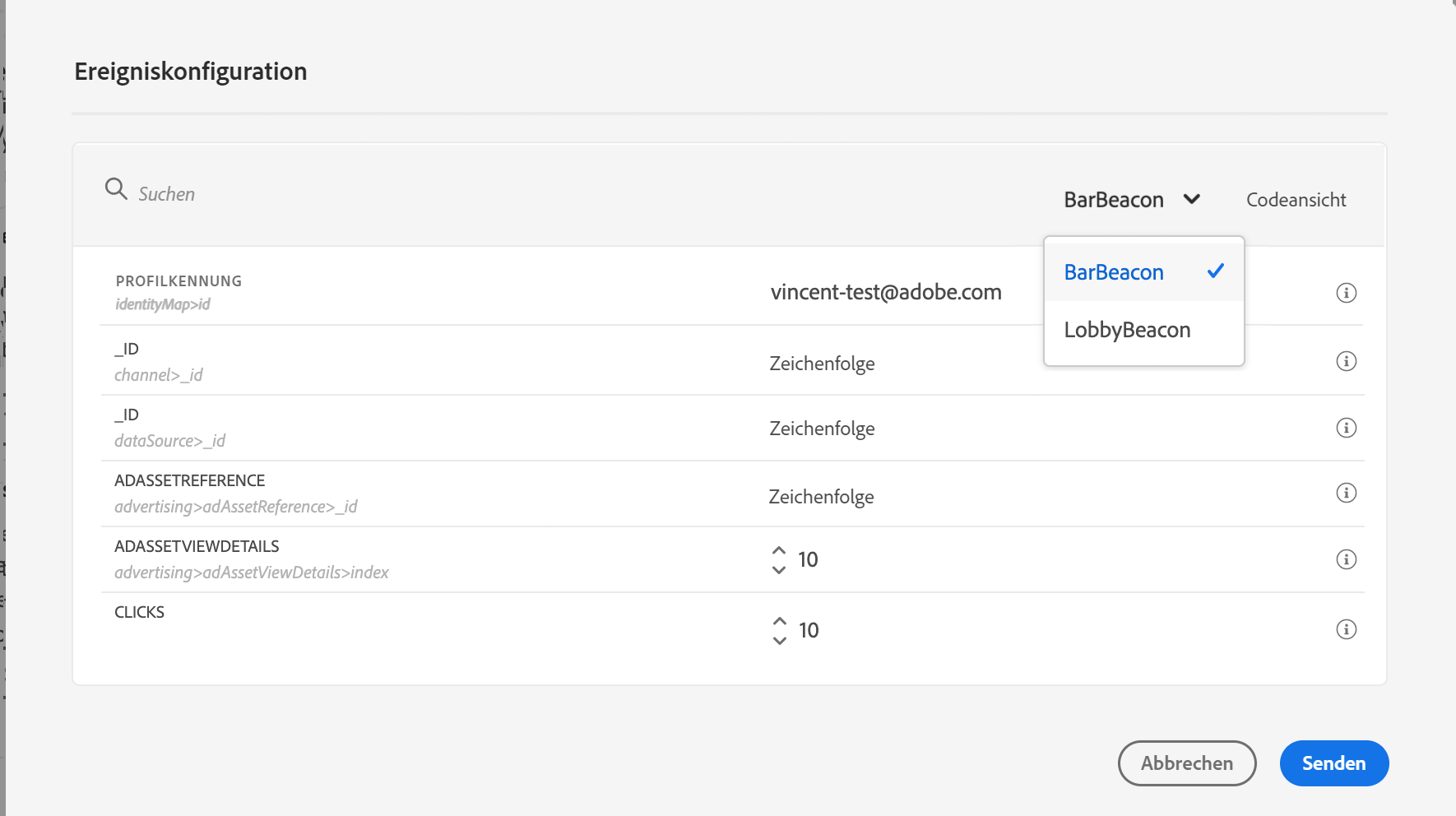Collapse the BarBeacon dropdown selector
Viewport: 1456px width, 816px height.
click(x=1132, y=200)
